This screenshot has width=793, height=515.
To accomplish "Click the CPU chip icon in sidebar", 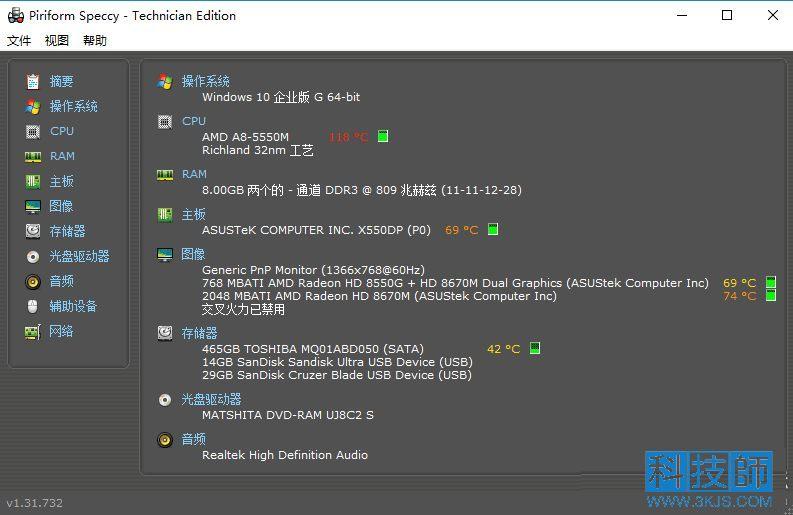I will [x=33, y=132].
